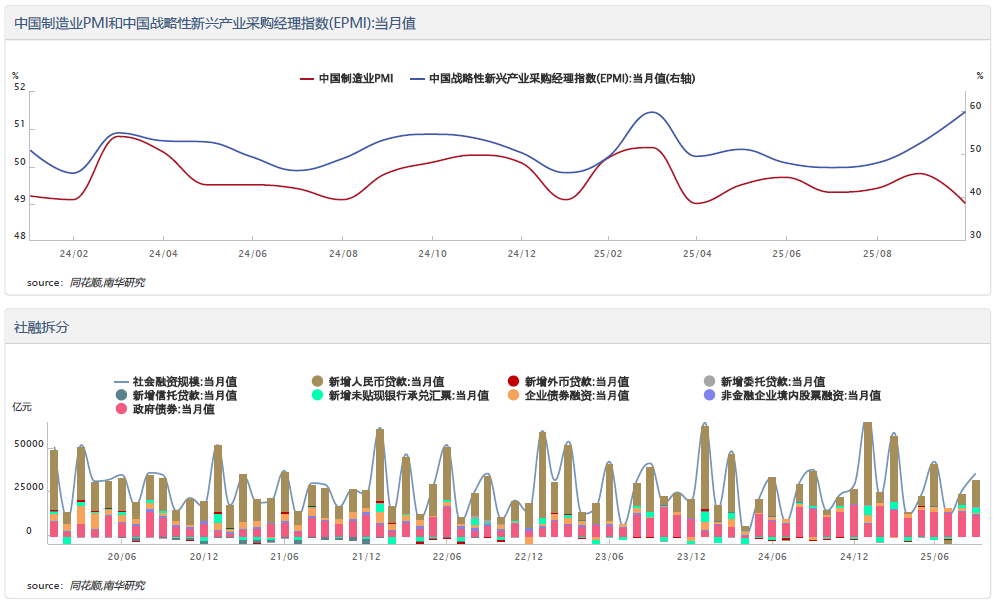The height and width of the screenshot is (604, 996).
Task: Click the pink circle icon for 政府债券
Action: [122, 409]
